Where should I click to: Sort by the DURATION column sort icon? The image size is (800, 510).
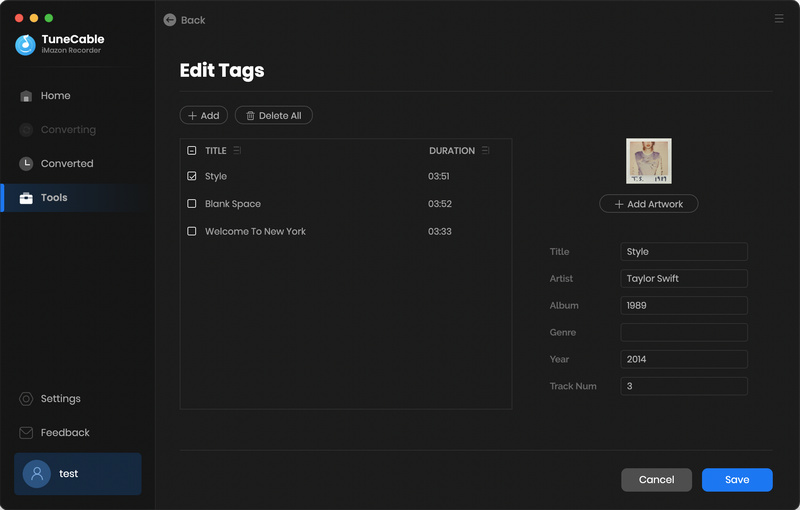pyautogui.click(x=486, y=151)
